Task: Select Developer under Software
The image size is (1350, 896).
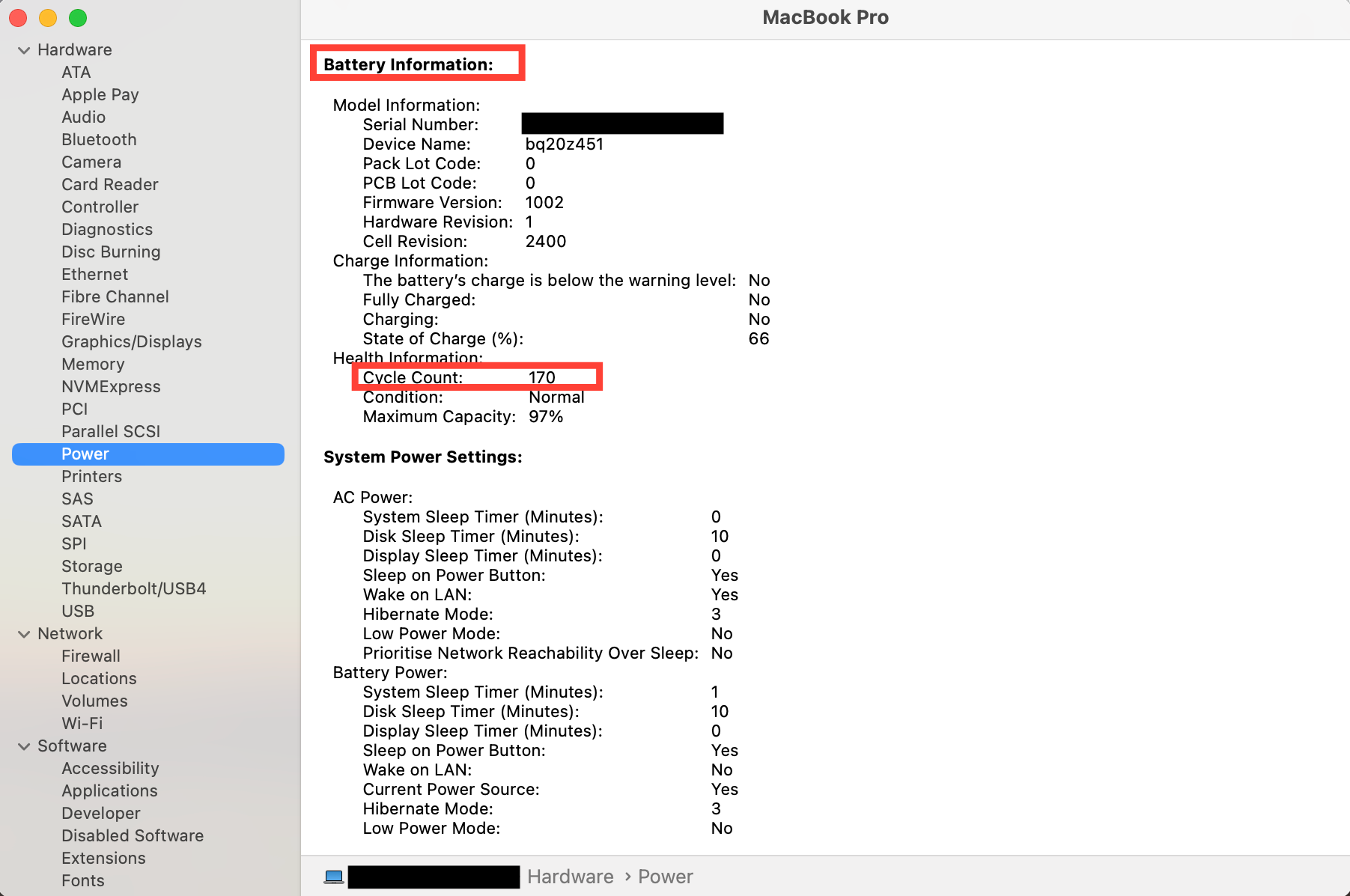Action: click(101, 814)
